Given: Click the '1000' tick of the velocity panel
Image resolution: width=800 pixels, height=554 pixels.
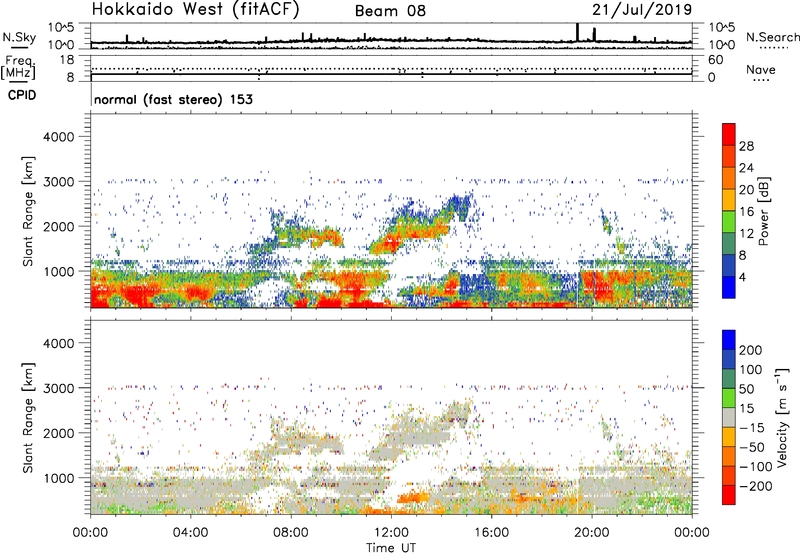Looking at the screenshot, I should [x=58, y=478].
